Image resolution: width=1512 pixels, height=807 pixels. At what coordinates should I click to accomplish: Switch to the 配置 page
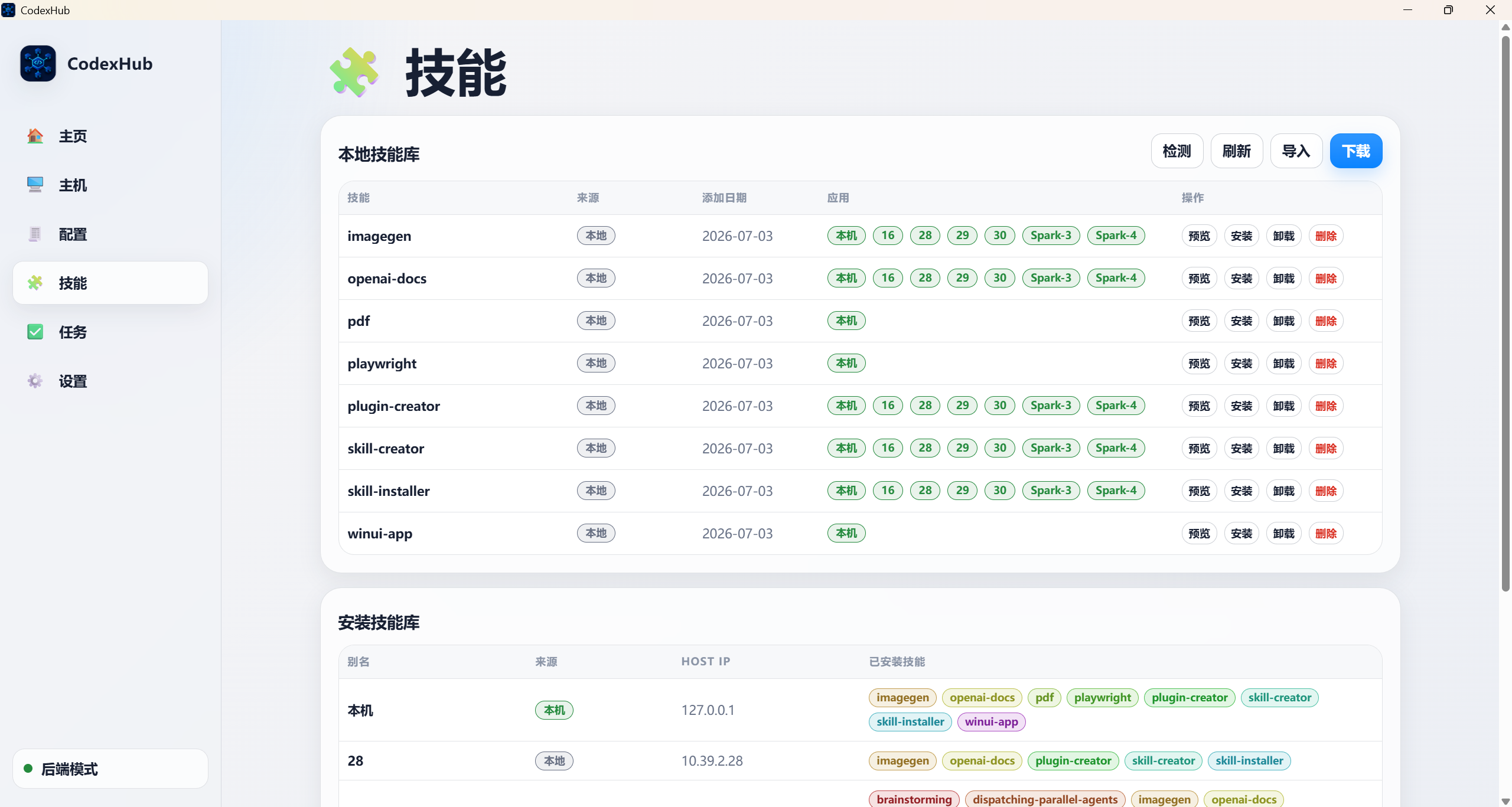110,234
